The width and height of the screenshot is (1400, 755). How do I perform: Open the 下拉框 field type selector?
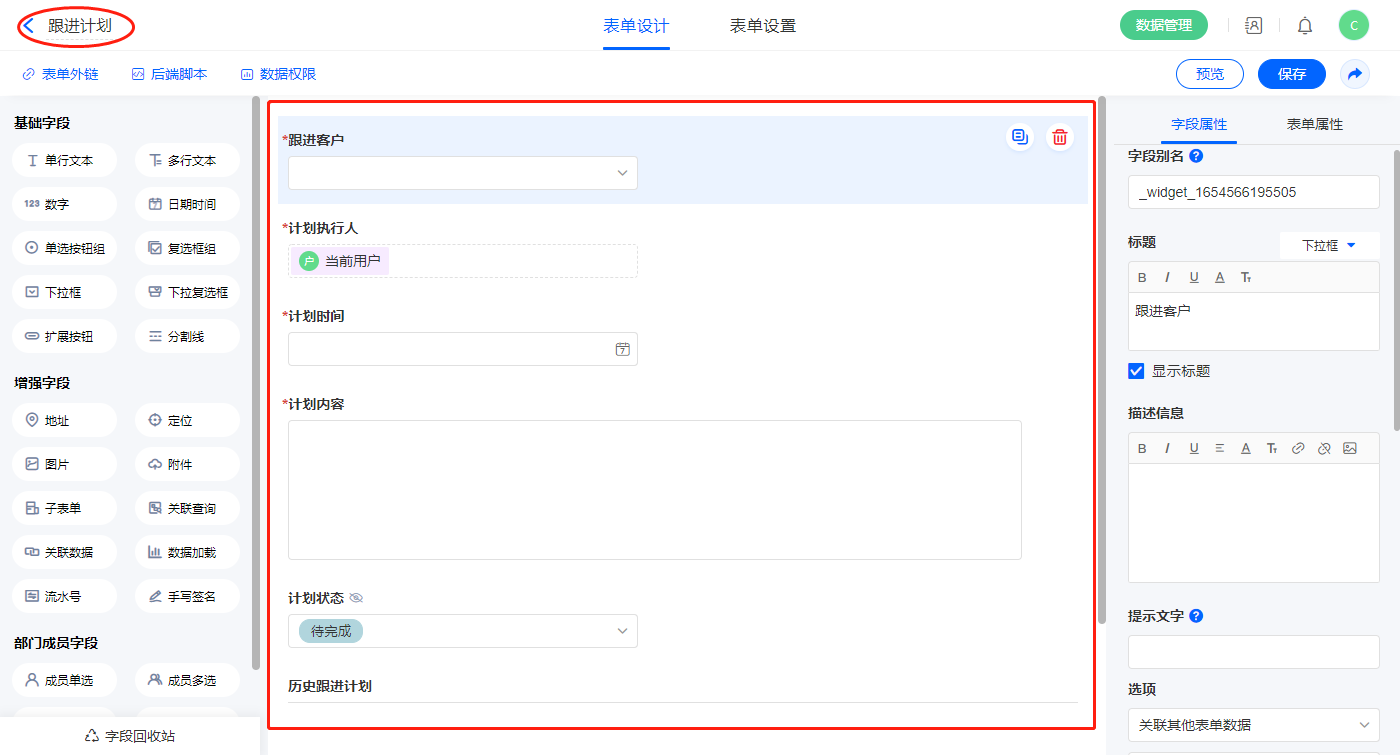tap(1328, 245)
